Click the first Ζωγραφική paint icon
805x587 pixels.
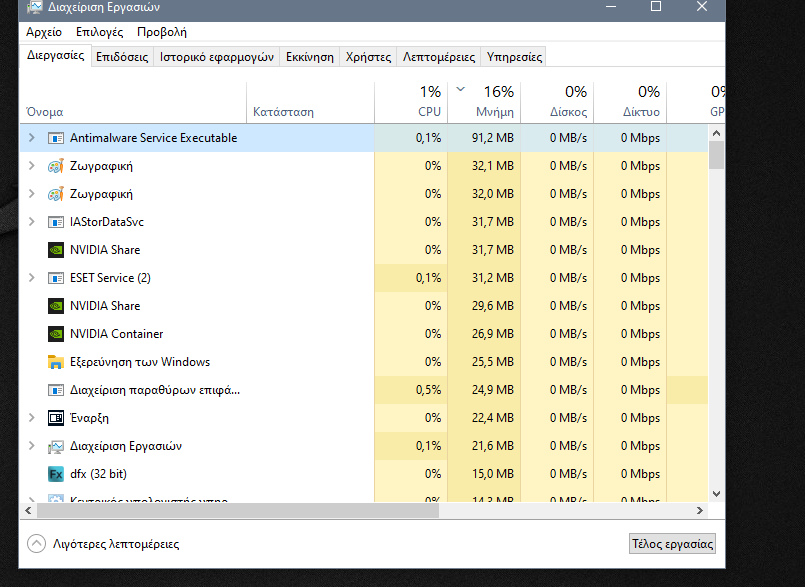(x=56, y=166)
